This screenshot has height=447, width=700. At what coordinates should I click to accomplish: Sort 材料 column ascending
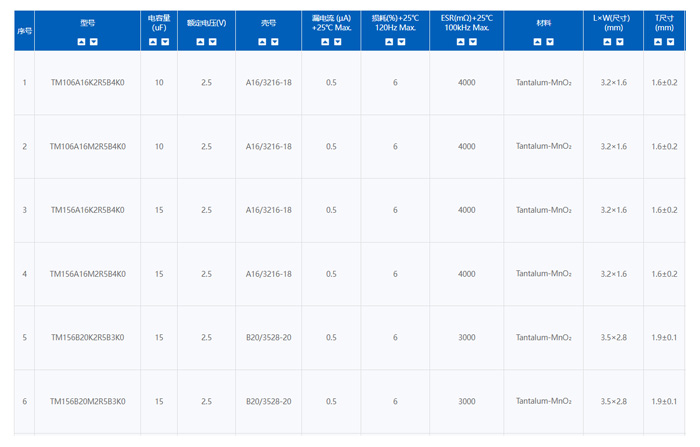click(537, 42)
